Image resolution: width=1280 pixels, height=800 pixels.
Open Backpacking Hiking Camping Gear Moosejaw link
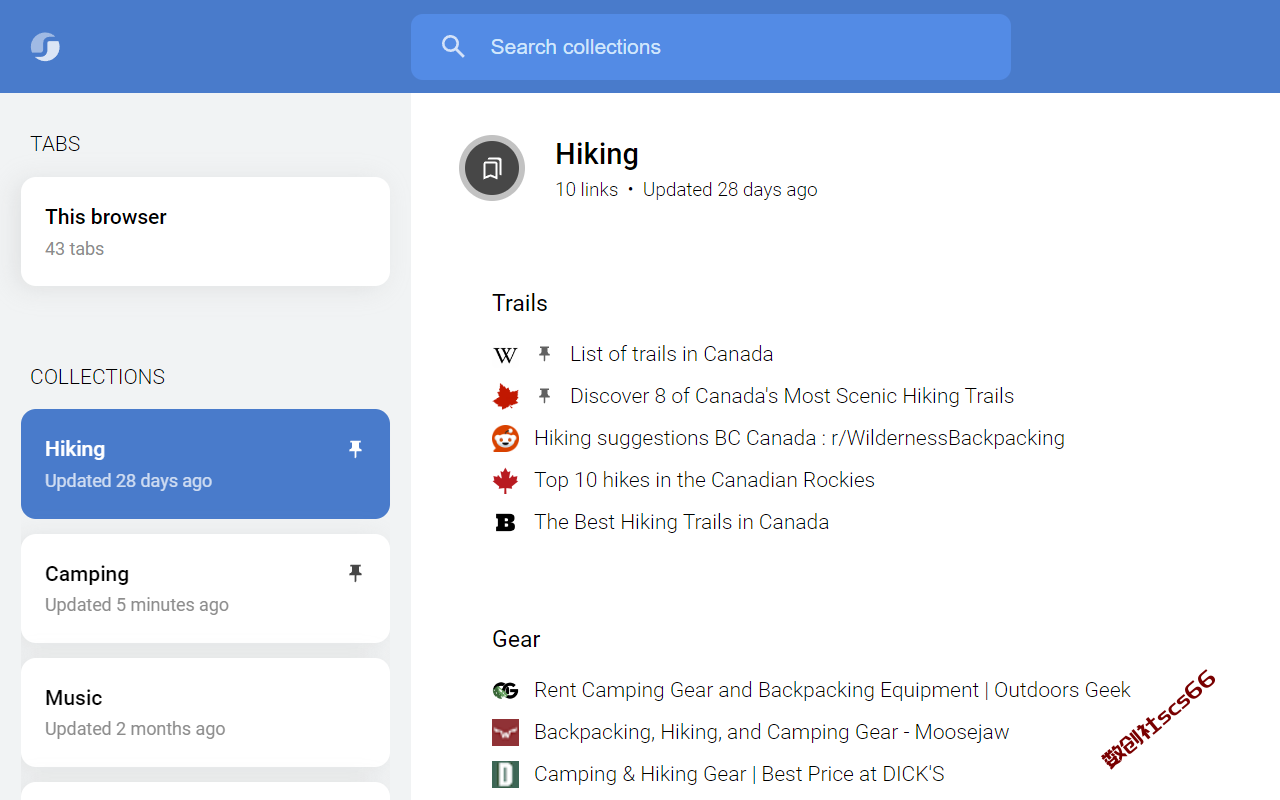click(771, 732)
